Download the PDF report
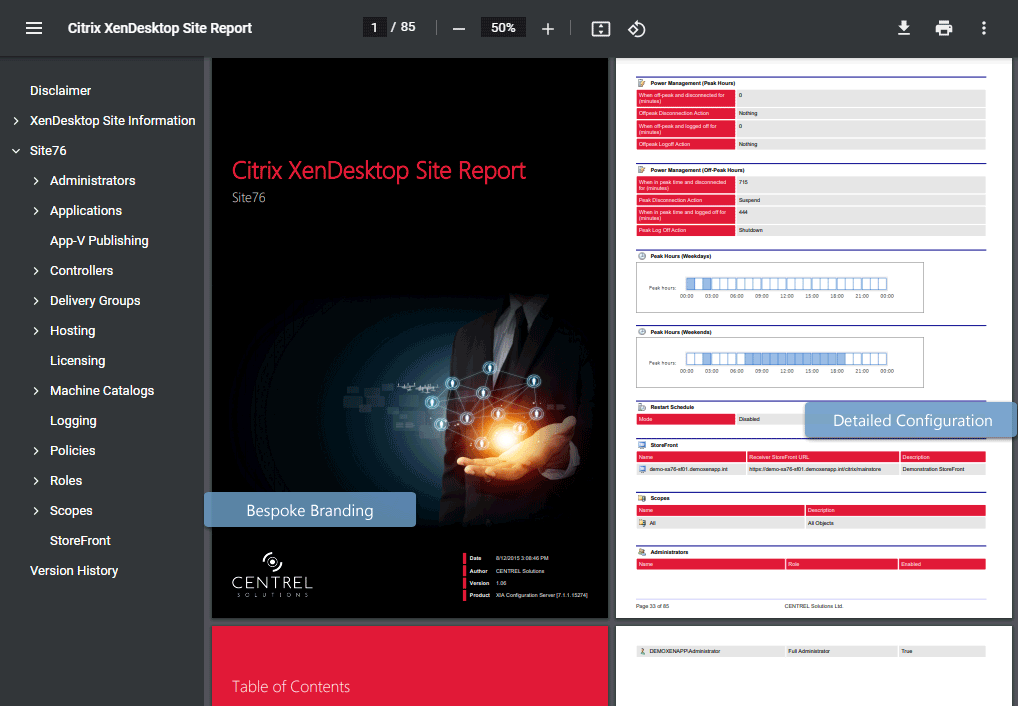The image size is (1018, 706). coord(904,28)
